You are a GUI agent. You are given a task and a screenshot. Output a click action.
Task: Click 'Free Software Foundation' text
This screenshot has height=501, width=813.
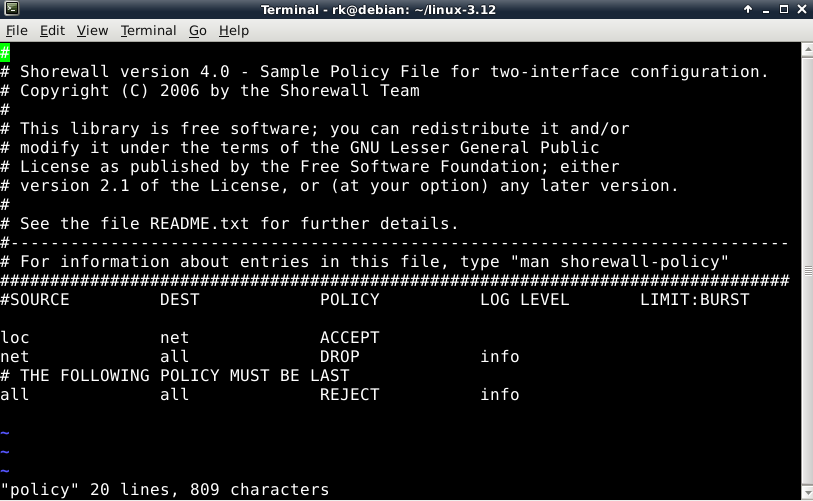coord(420,166)
